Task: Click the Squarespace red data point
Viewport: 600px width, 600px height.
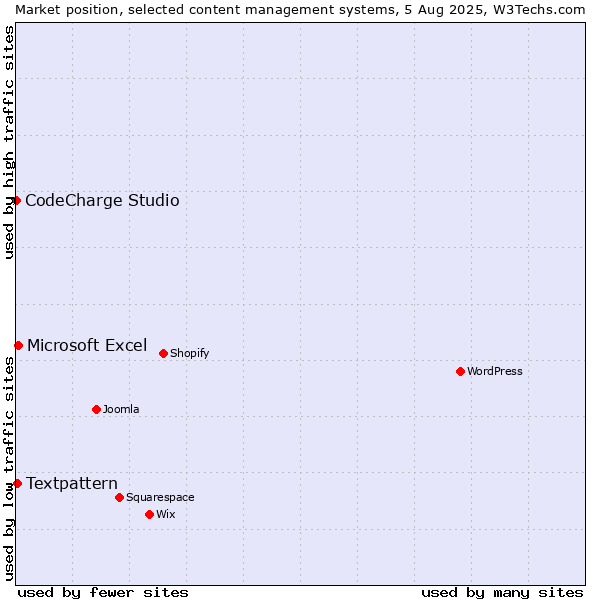Action: click(x=119, y=497)
